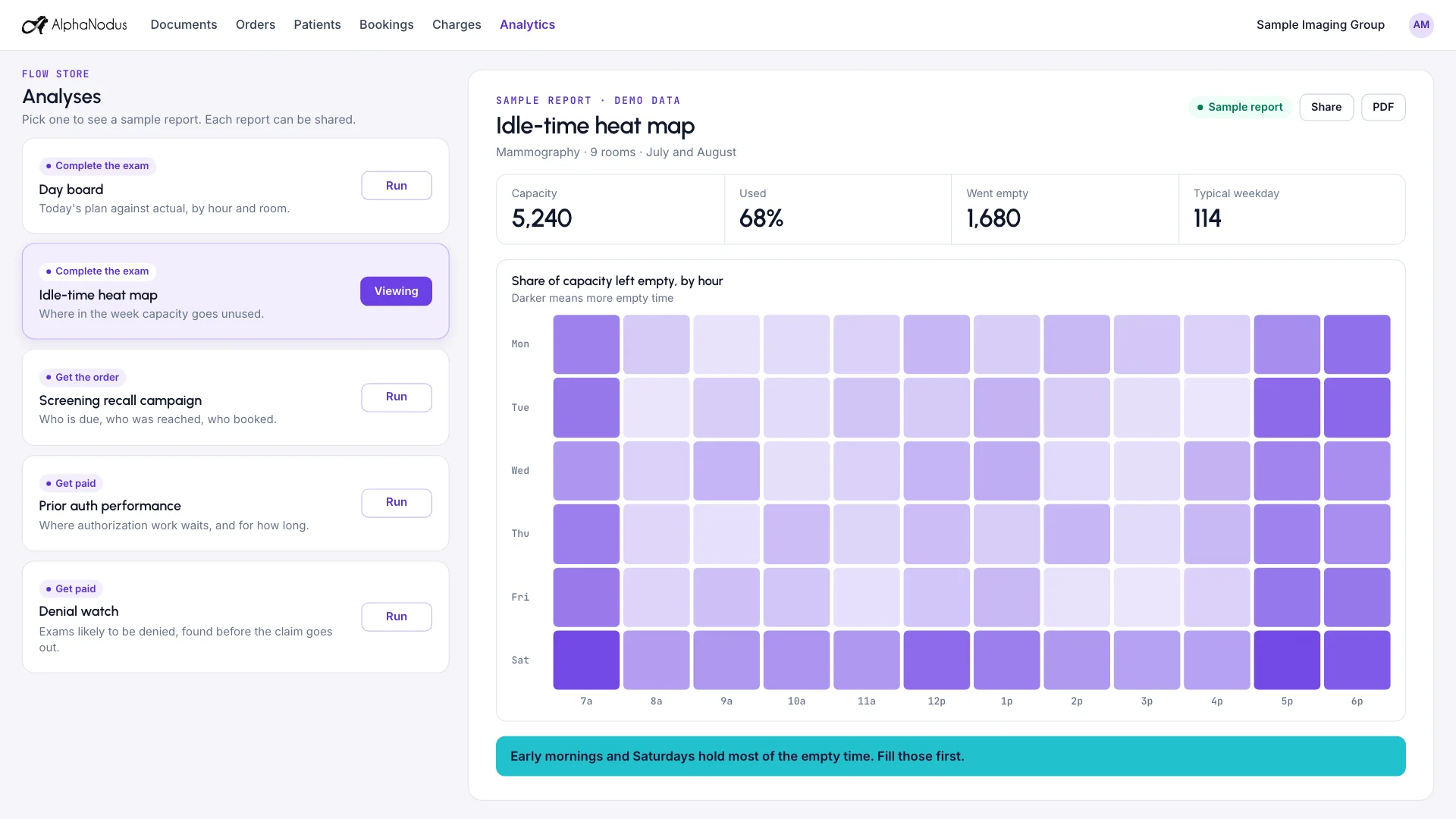Run the Screening recall campaign report
This screenshot has width=1456, height=819.
(397, 397)
